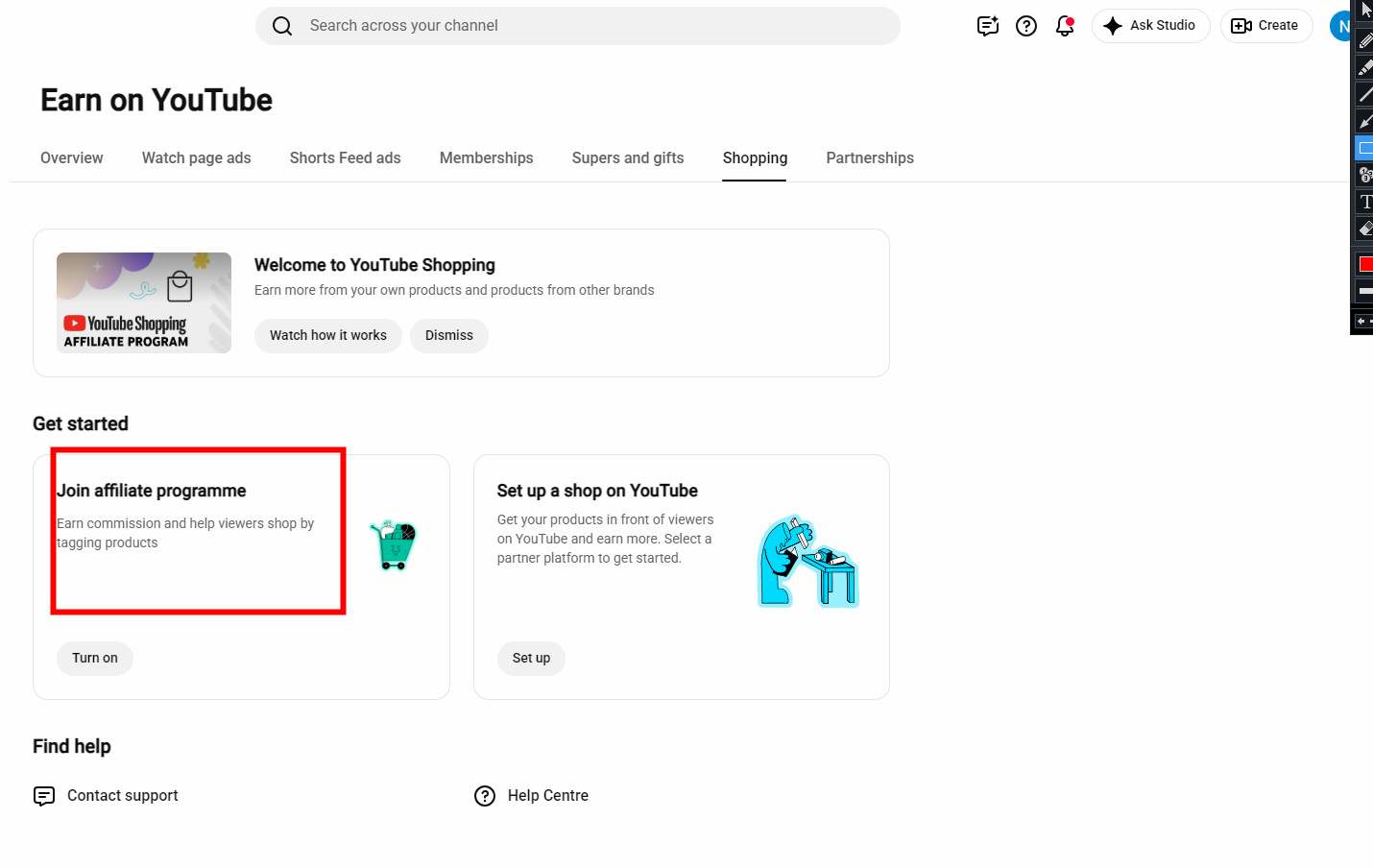
Task: Open the Help Centre link
Action: click(x=531, y=796)
